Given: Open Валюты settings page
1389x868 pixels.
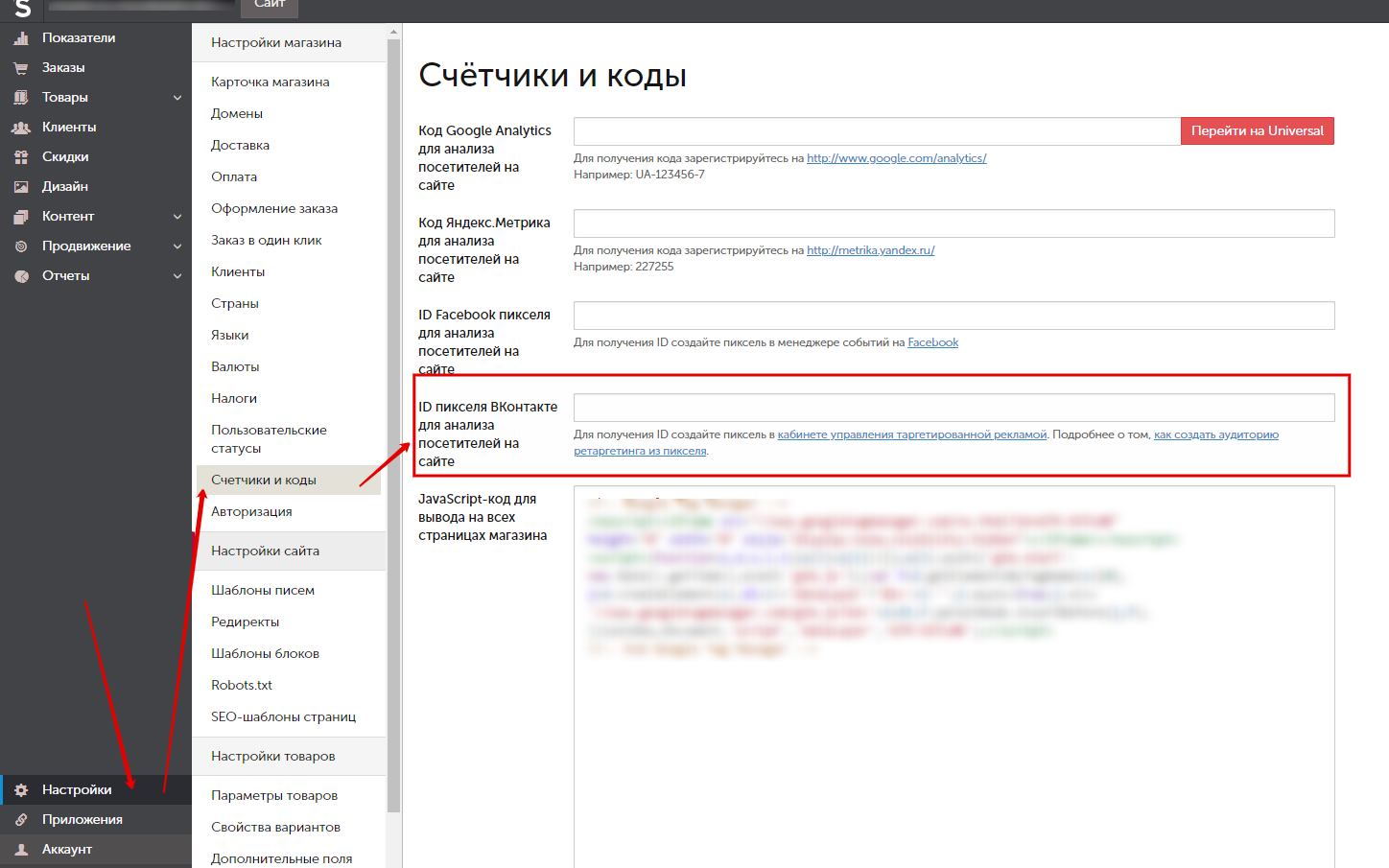Looking at the screenshot, I should (235, 367).
